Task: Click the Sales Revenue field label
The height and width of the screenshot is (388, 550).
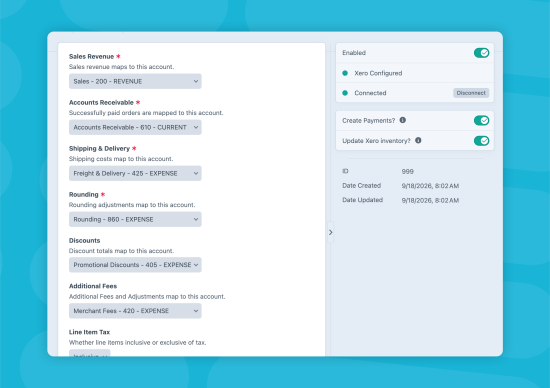Action: [91, 56]
